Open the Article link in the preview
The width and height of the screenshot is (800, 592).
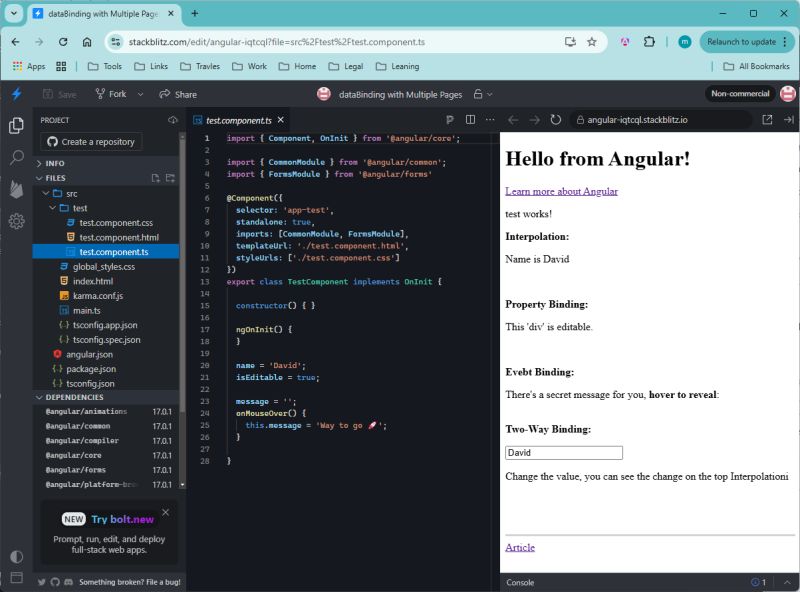coord(520,547)
